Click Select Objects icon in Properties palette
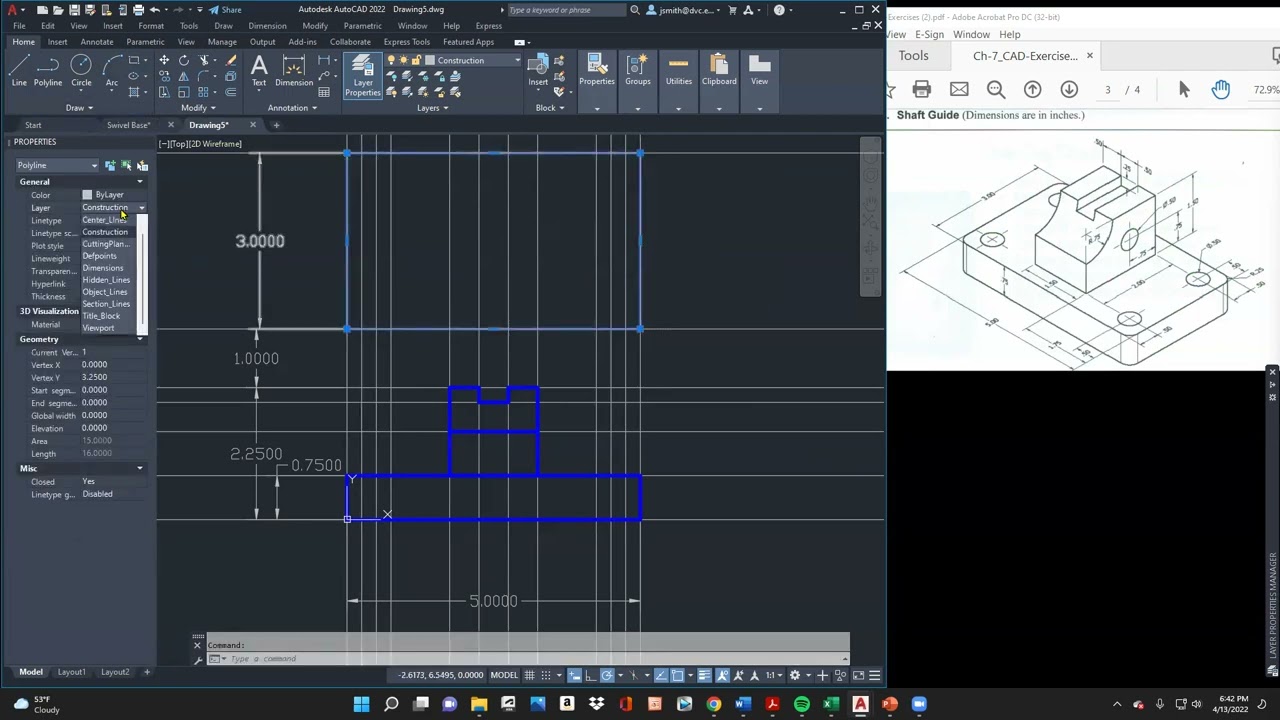 pyautogui.click(x=126, y=165)
